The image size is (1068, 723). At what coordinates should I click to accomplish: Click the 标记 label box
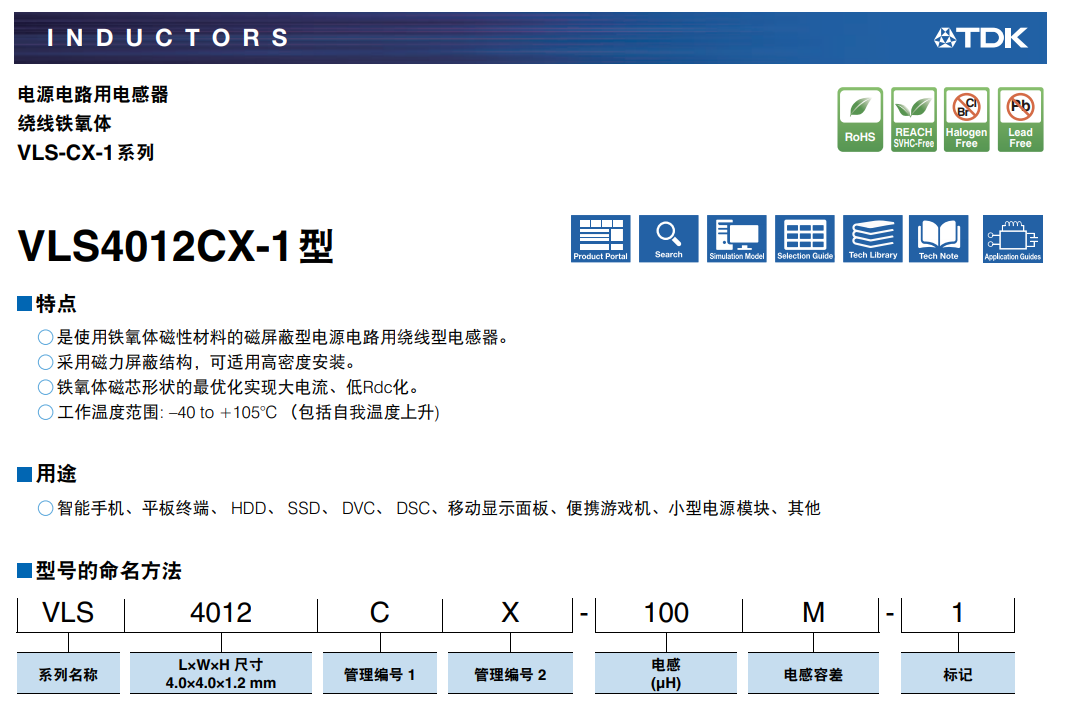pyautogui.click(x=958, y=673)
